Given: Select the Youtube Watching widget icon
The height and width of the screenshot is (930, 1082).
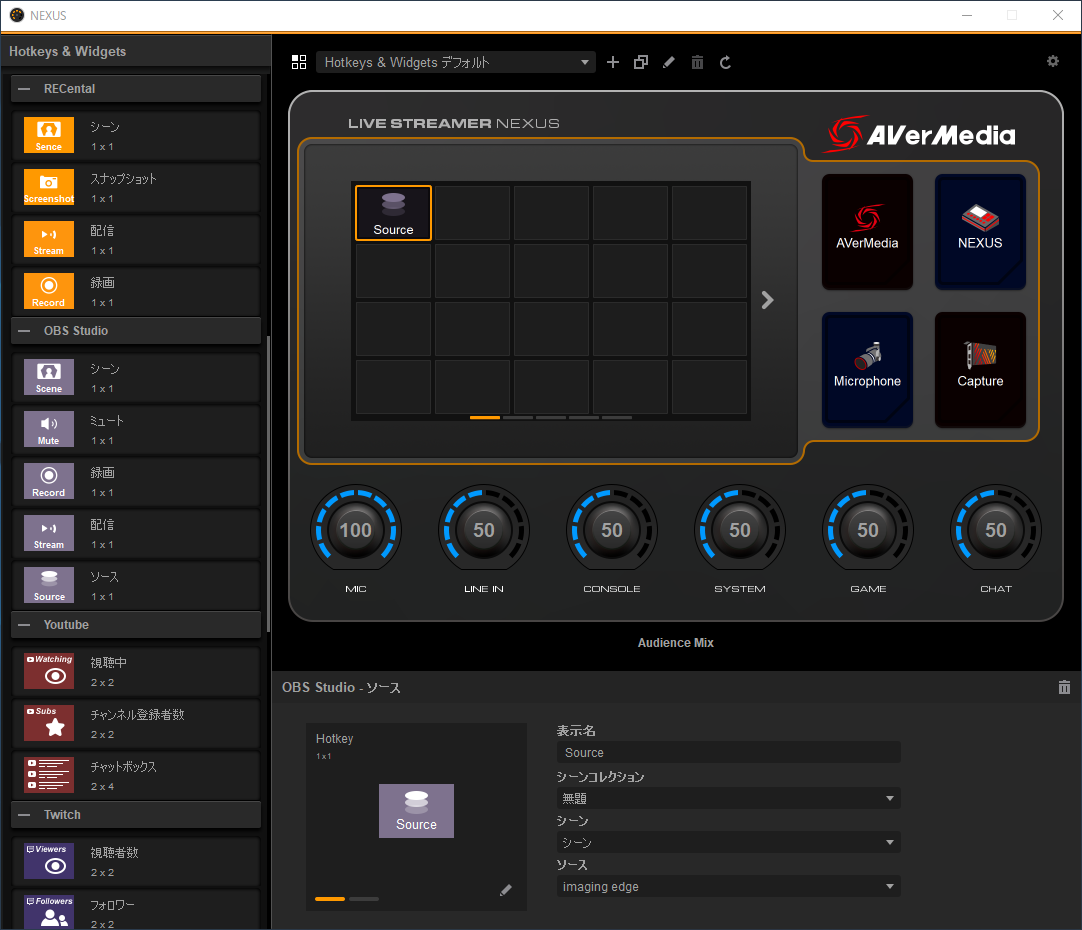Looking at the screenshot, I should [48, 671].
